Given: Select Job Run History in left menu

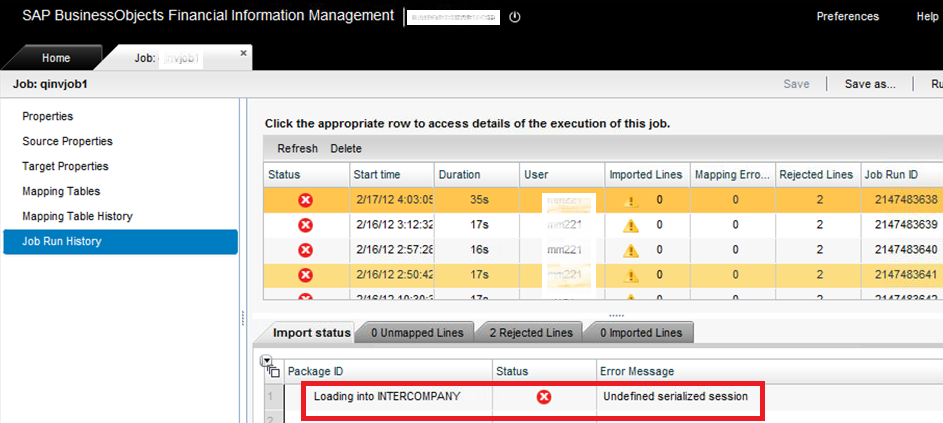Looking at the screenshot, I should point(120,242).
